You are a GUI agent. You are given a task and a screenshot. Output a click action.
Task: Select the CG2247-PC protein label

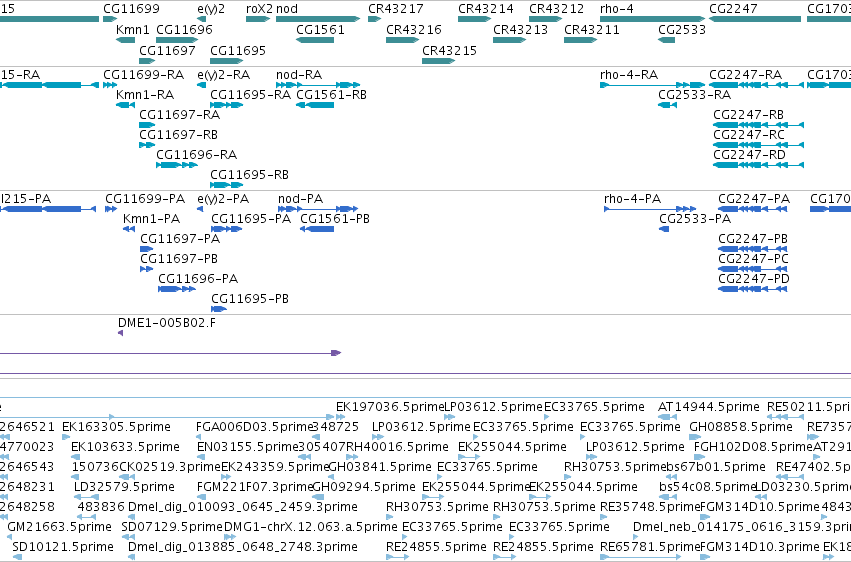pyautogui.click(x=753, y=259)
